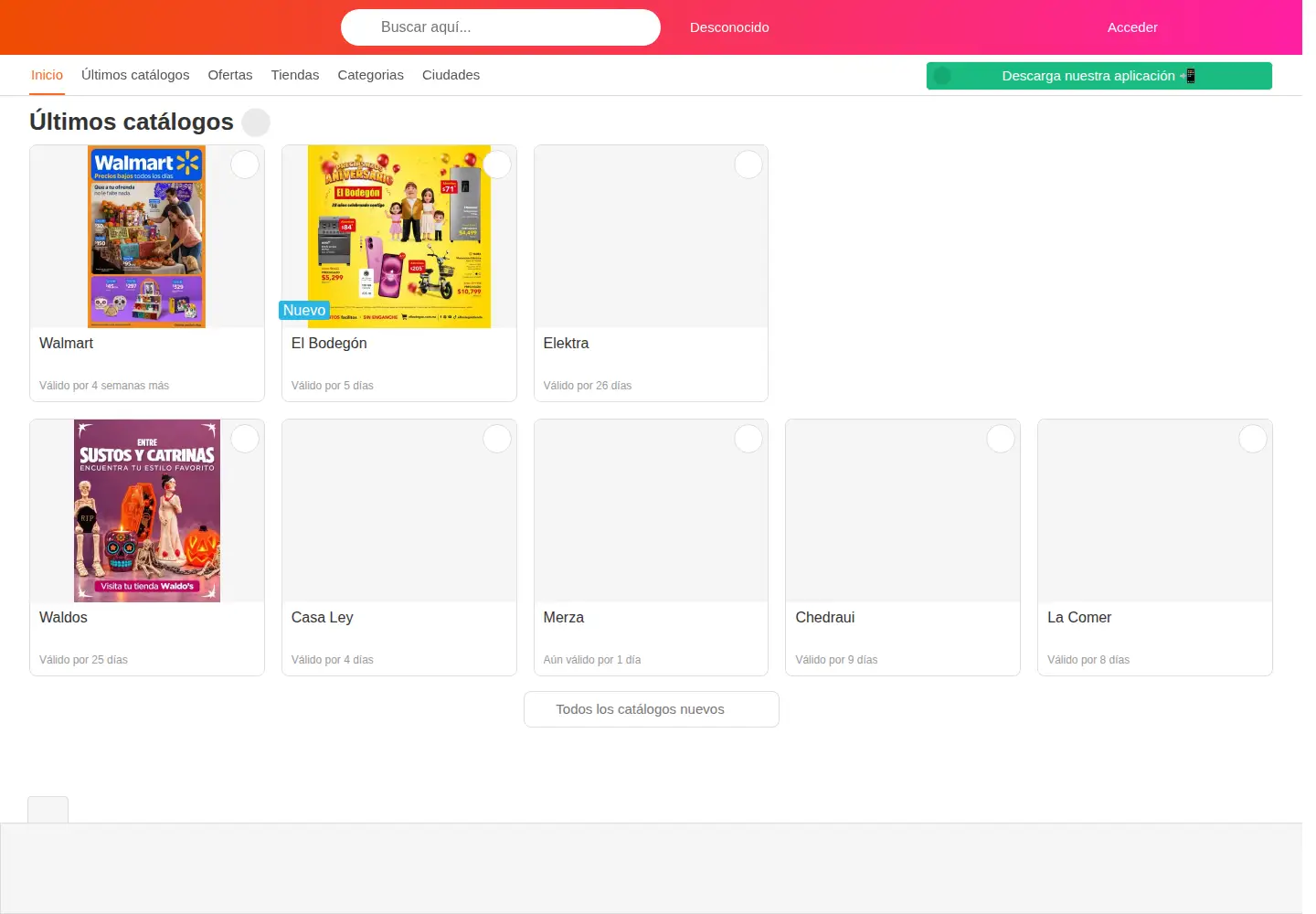Click the Descarga nuestra aplicación button
This screenshot has width=1316, height=914.
(1098, 76)
